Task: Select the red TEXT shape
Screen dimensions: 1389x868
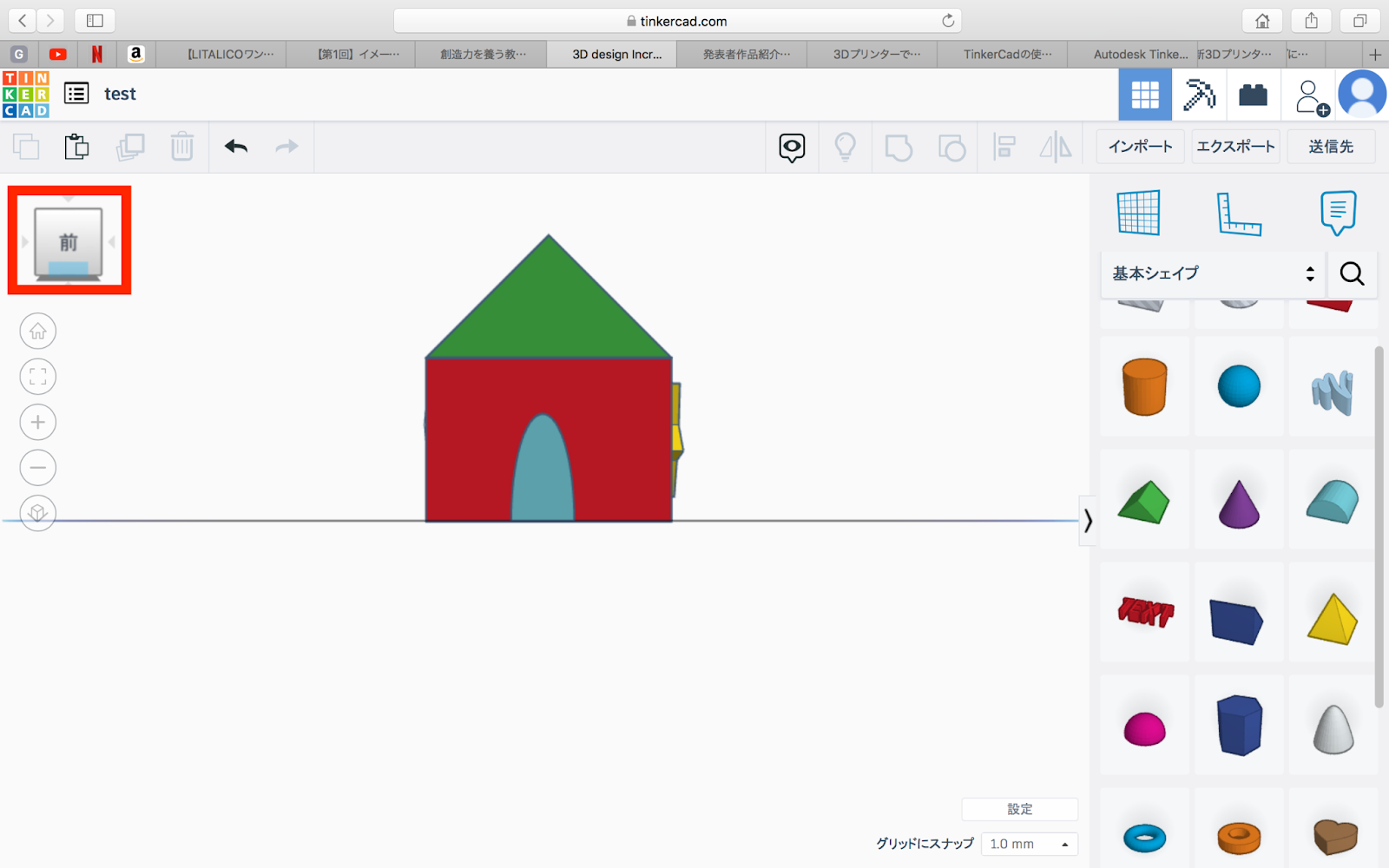Action: [x=1145, y=612]
